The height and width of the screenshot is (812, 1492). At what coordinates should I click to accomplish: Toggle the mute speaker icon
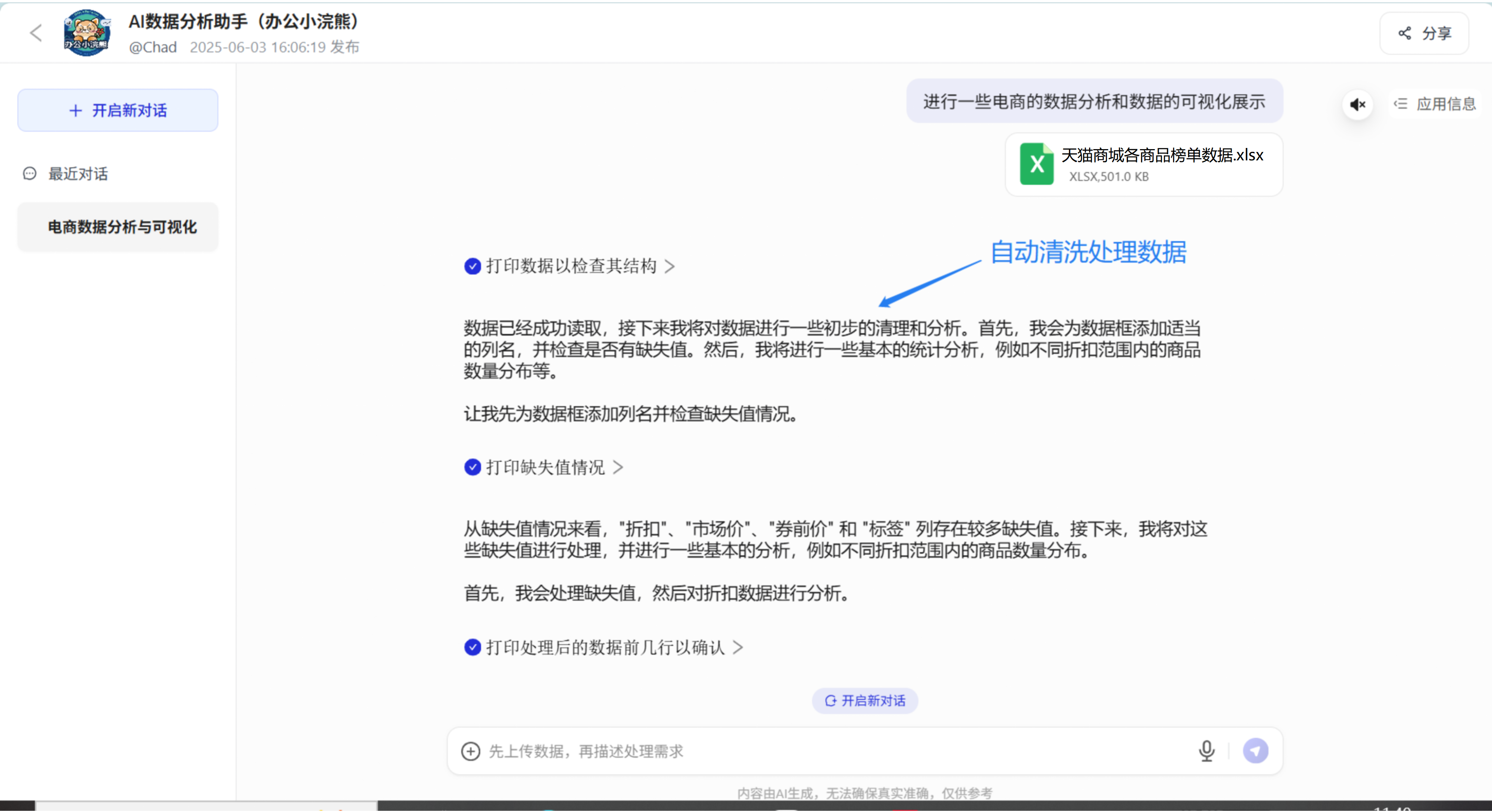click(x=1358, y=105)
